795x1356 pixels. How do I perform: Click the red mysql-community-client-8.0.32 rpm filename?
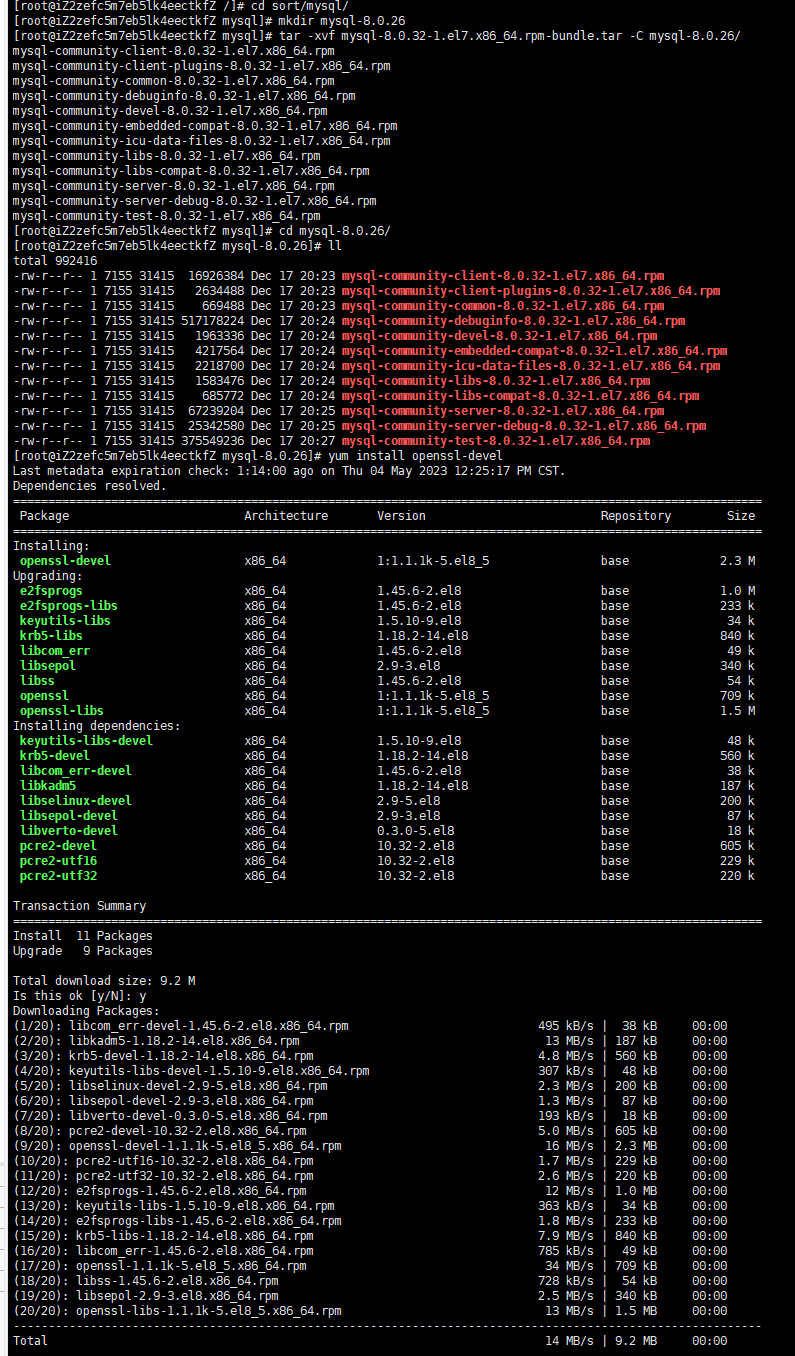pos(502,276)
